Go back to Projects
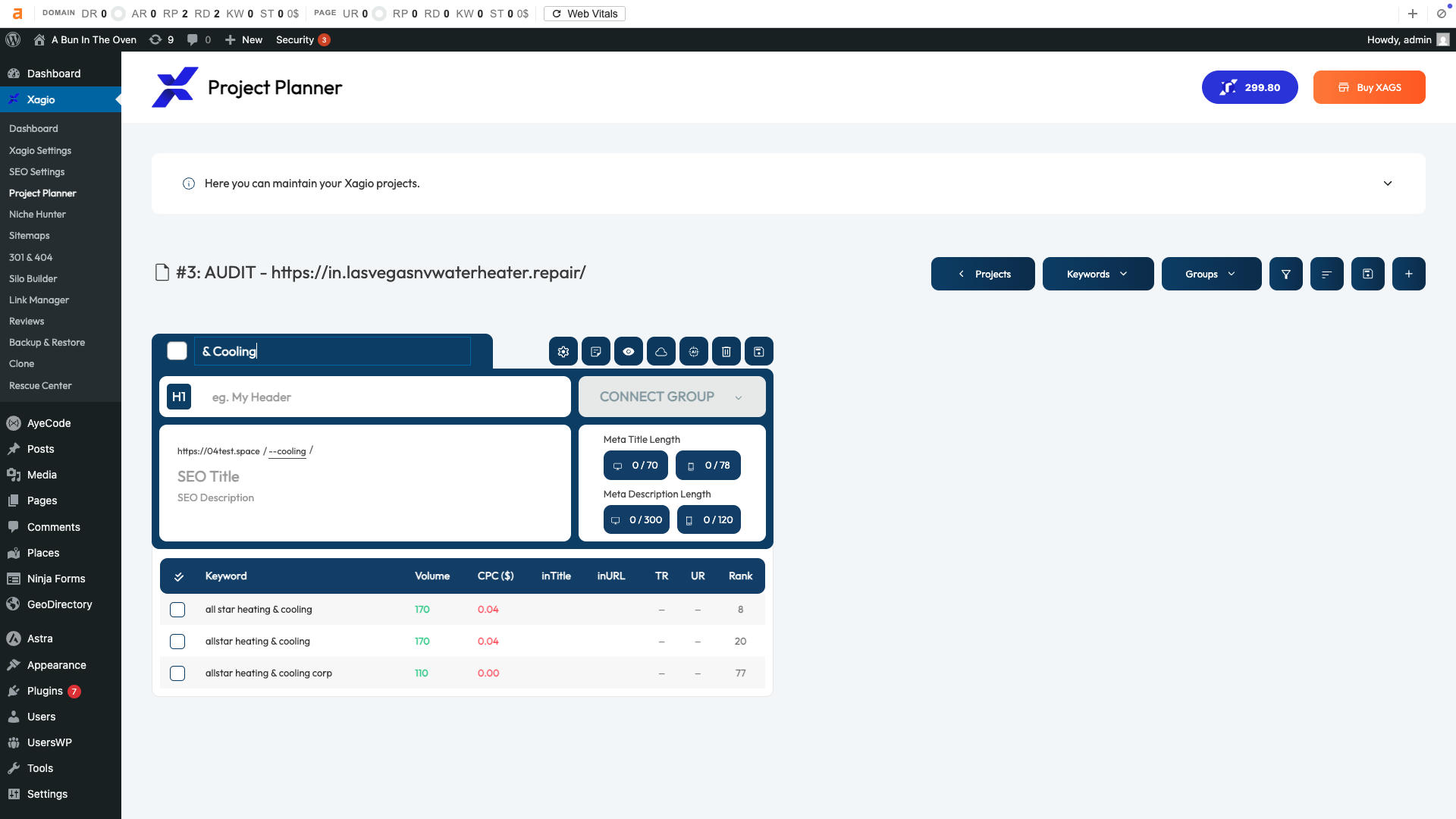The image size is (1456, 819). coord(983,274)
